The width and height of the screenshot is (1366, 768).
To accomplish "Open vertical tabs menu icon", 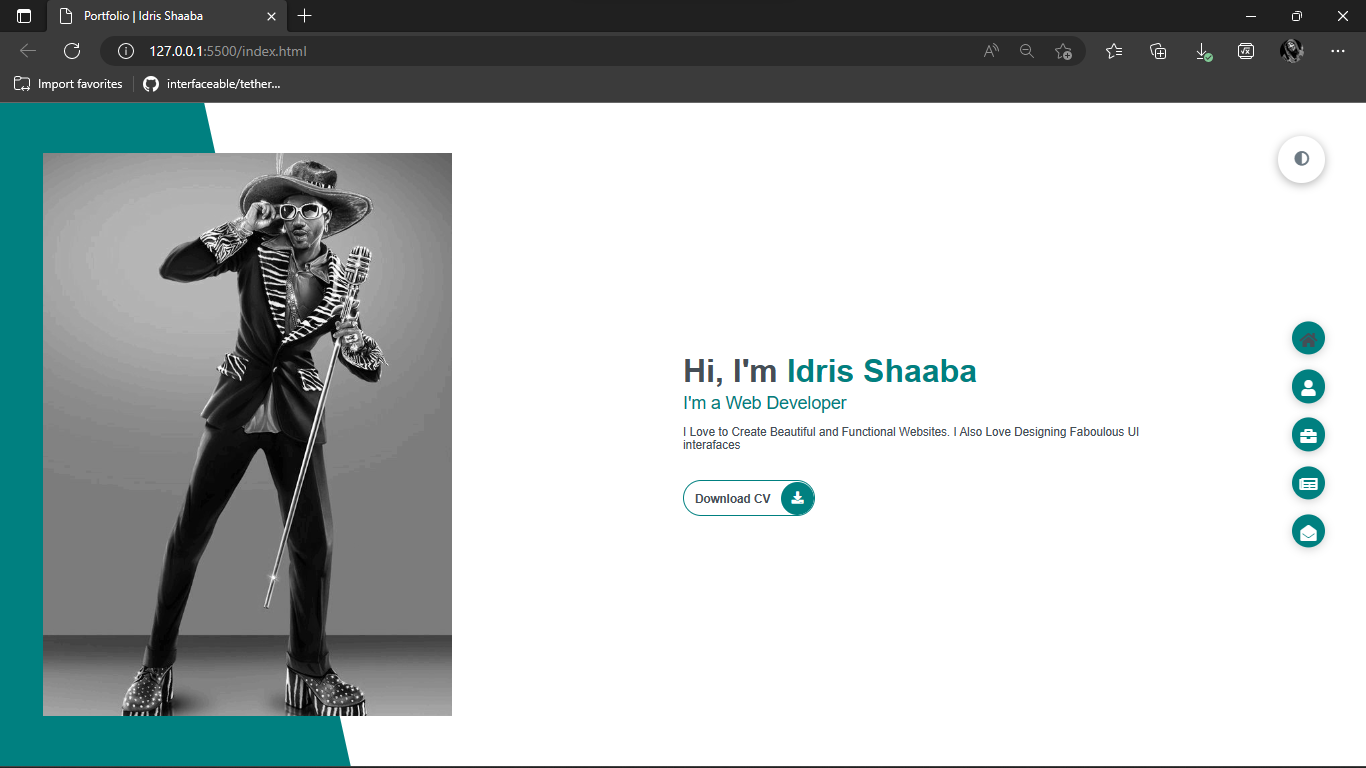I will [22, 16].
